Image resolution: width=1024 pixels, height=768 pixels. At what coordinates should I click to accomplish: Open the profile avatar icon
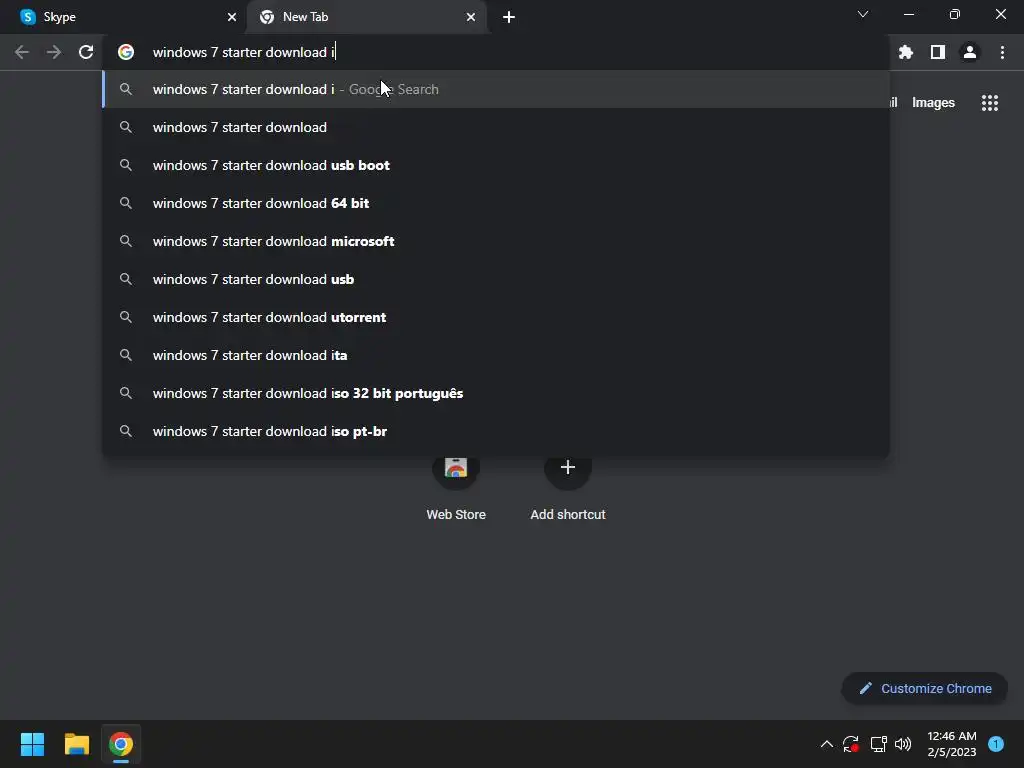(970, 52)
